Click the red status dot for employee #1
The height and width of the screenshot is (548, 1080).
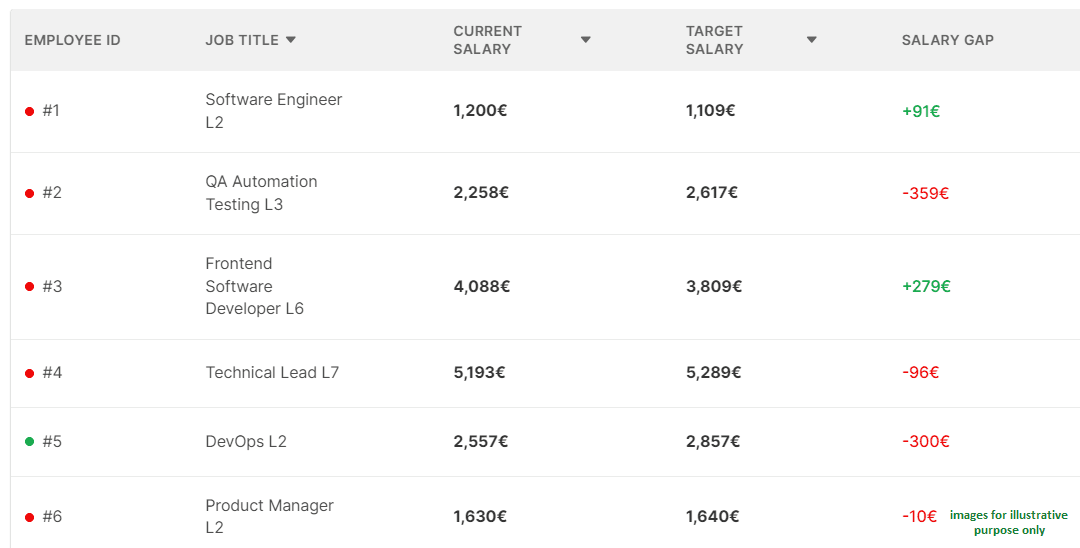[x=30, y=111]
